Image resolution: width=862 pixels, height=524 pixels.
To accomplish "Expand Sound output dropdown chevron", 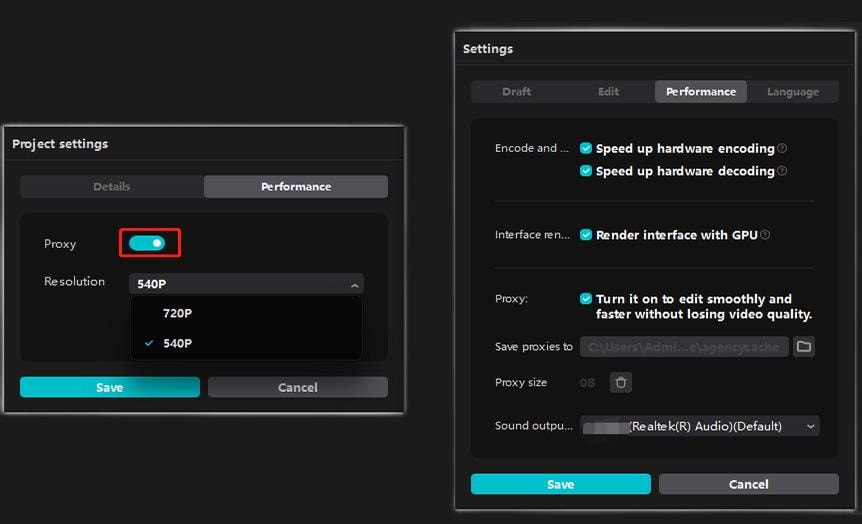I will [810, 427].
